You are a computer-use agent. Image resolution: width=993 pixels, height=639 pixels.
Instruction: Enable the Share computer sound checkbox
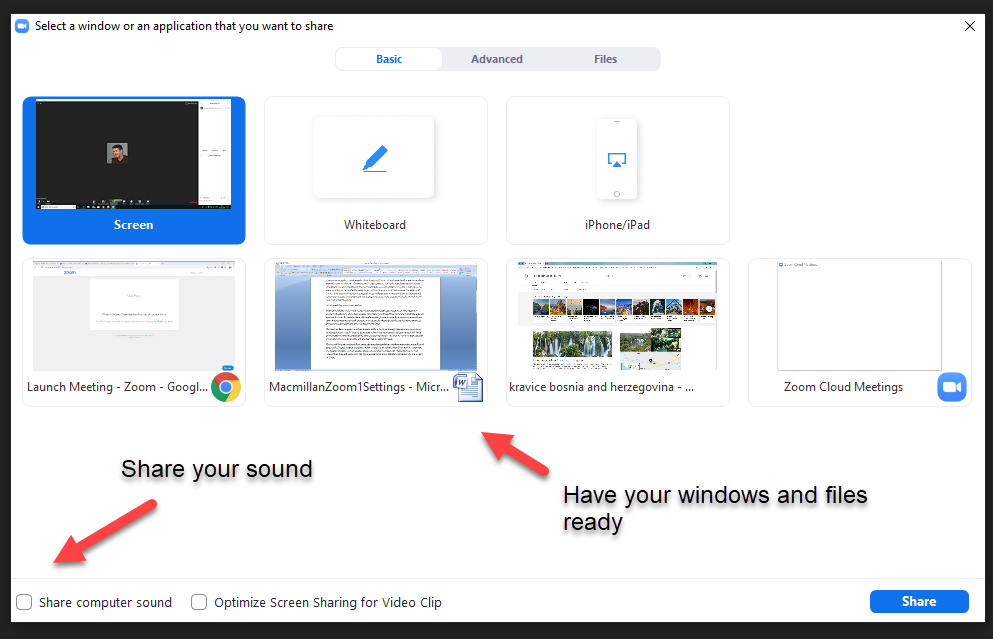coord(24,602)
